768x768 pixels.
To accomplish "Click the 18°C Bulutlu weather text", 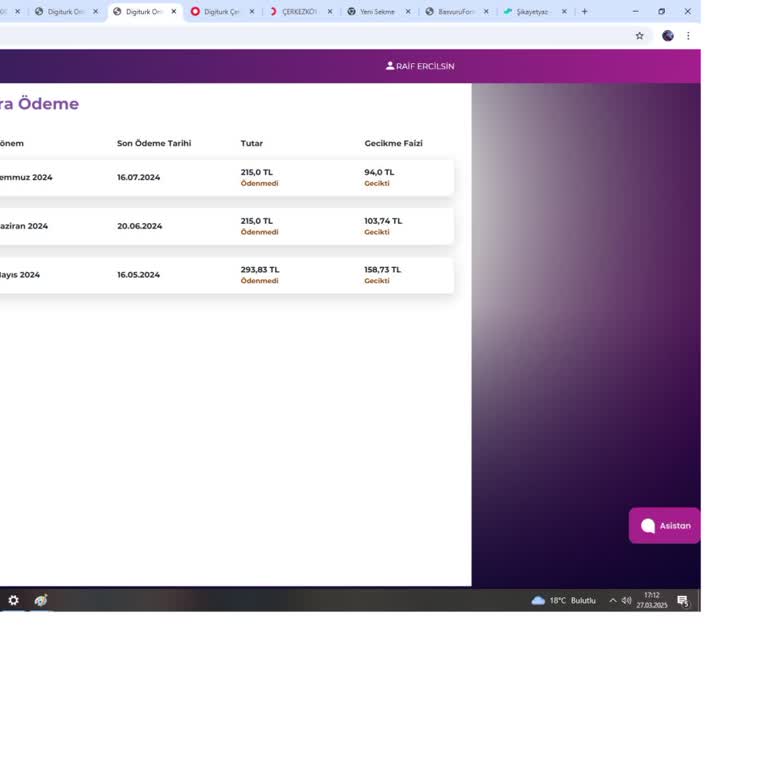I will click(573, 600).
